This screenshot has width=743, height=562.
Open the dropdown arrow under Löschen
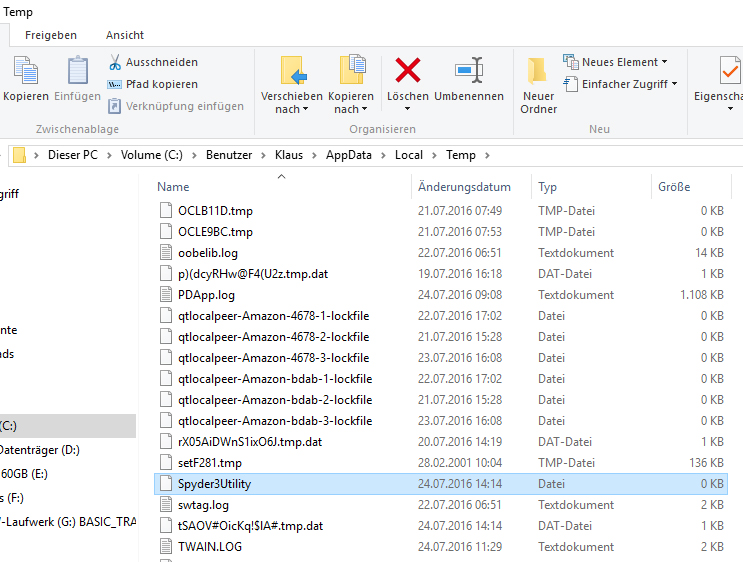(408, 109)
